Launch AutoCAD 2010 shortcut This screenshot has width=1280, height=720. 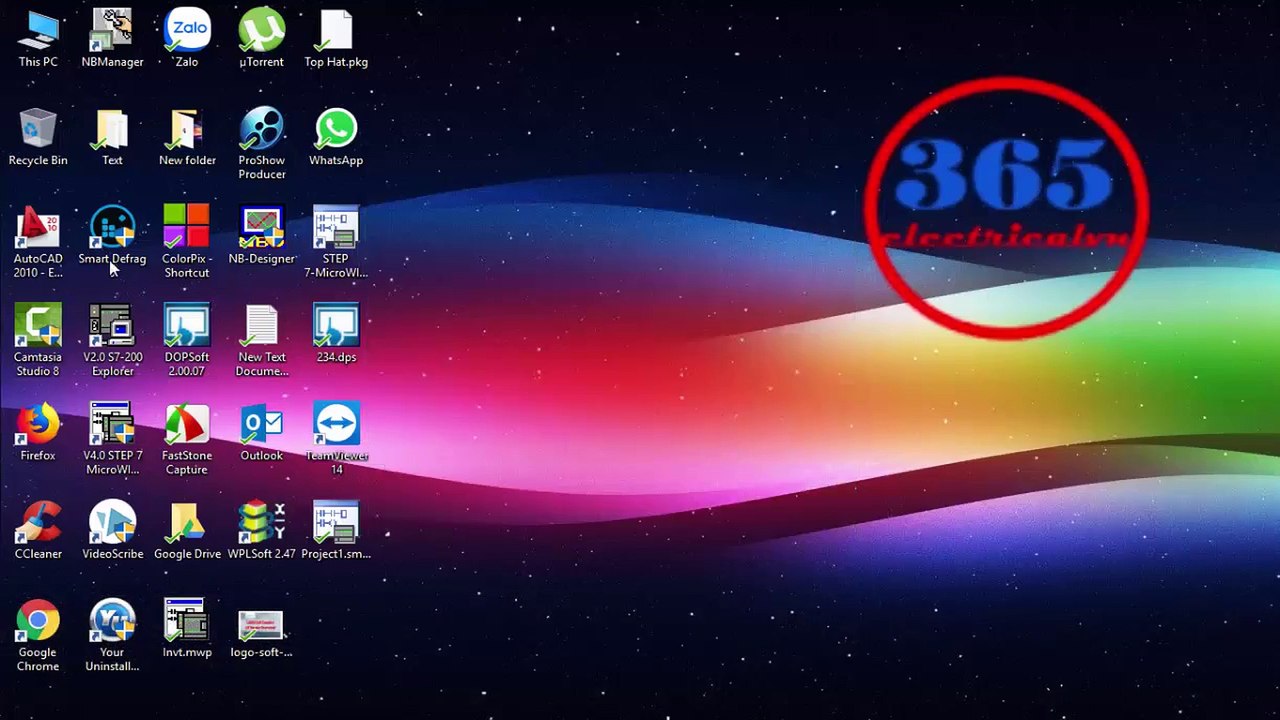(38, 242)
